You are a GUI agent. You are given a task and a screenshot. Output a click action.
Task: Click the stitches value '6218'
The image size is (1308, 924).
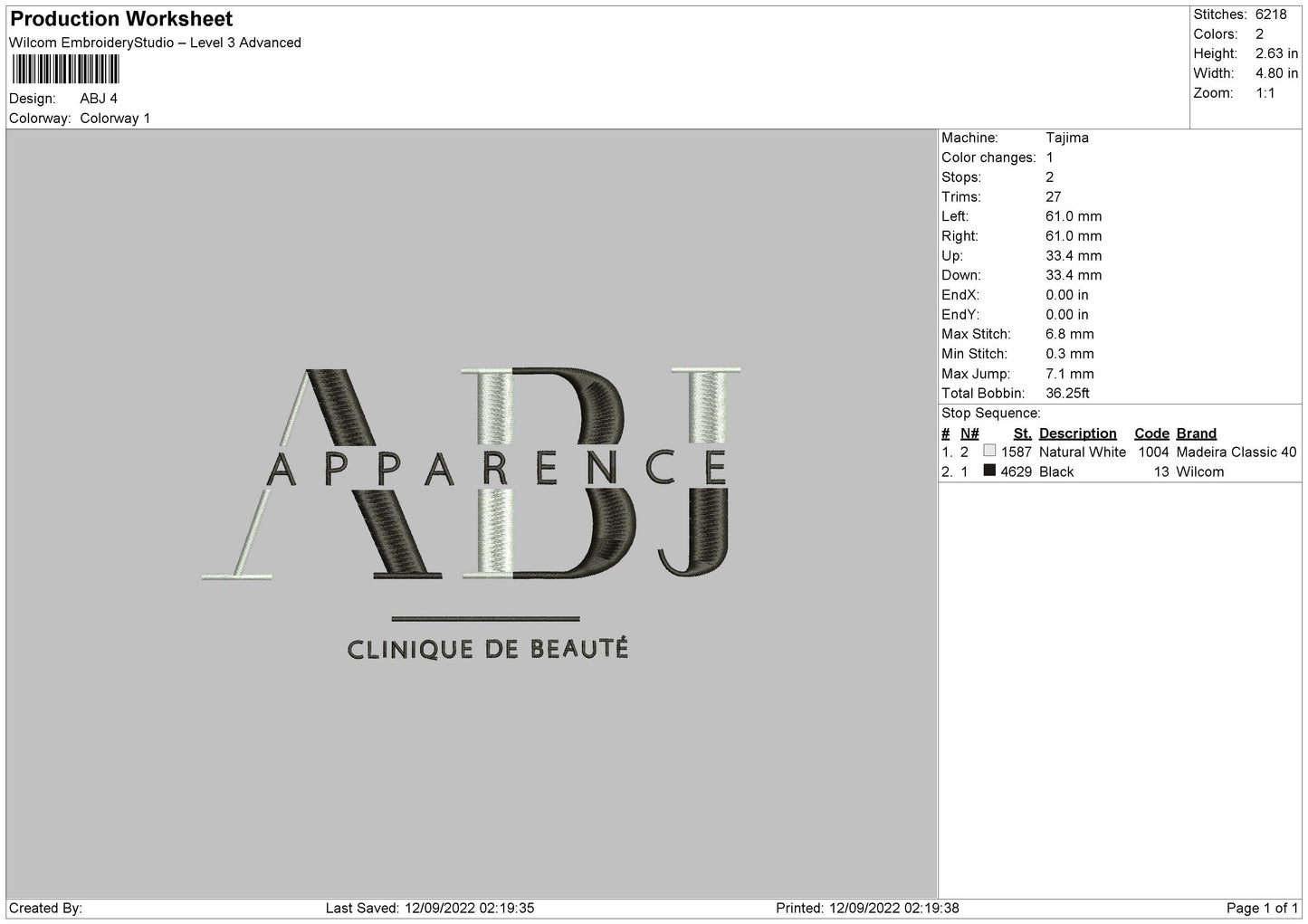pyautogui.click(x=1271, y=14)
